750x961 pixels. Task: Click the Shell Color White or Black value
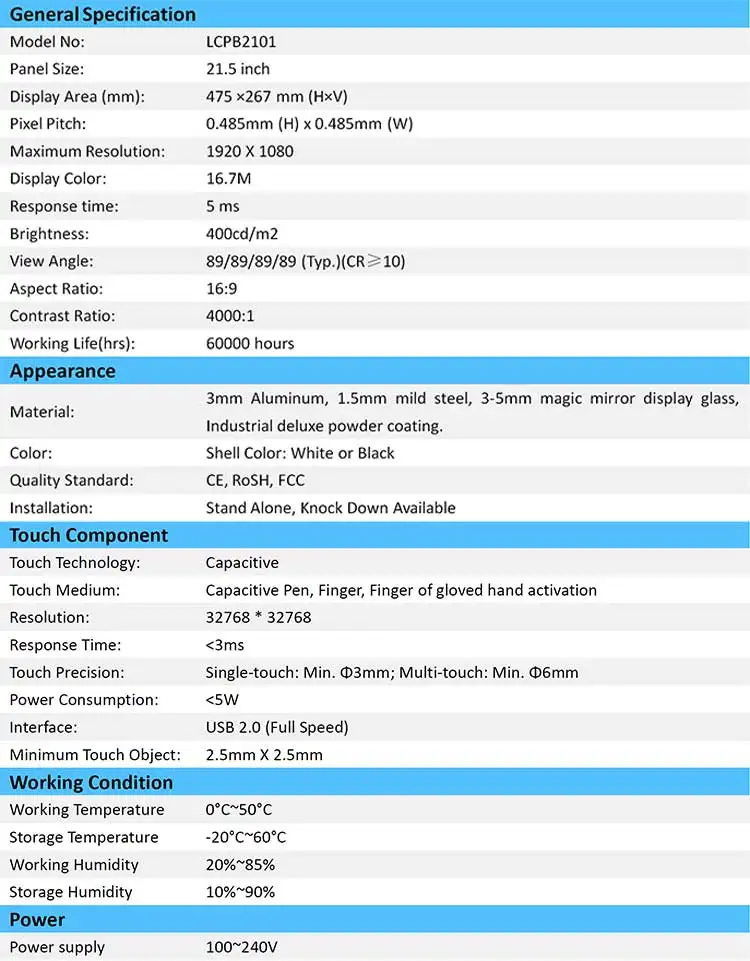pos(300,453)
